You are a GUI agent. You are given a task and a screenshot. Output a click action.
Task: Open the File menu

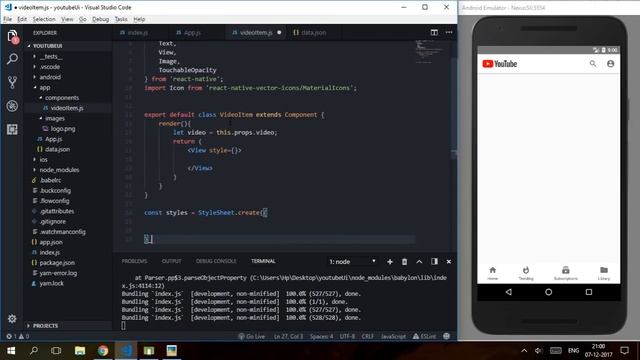point(8,19)
